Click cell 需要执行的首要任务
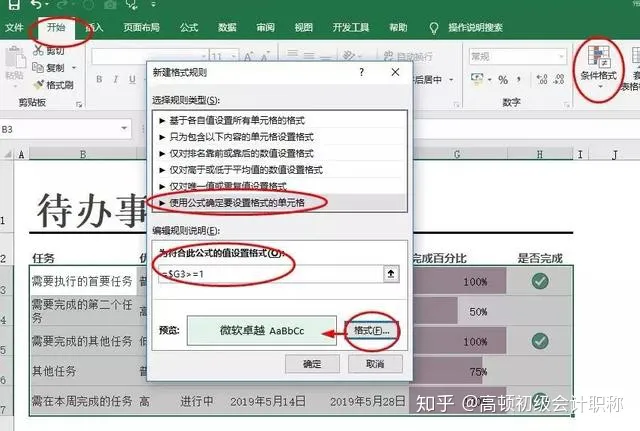This screenshot has width=640, height=431. click(83, 281)
